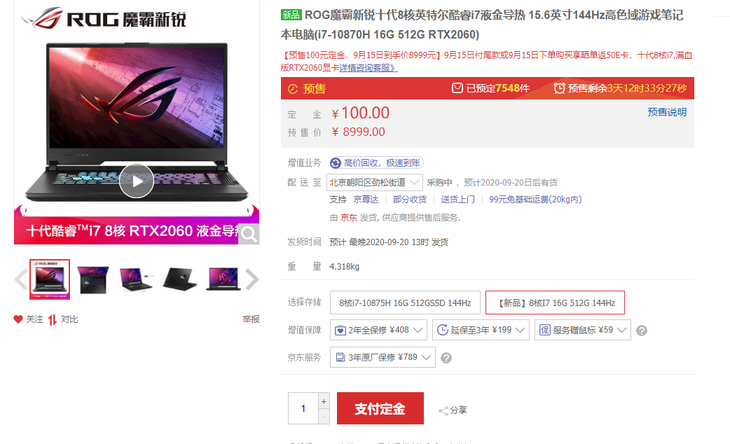This screenshot has width=730, height=444.
Task: Click the 详情咨询客服 link
Action: (x=368, y=68)
